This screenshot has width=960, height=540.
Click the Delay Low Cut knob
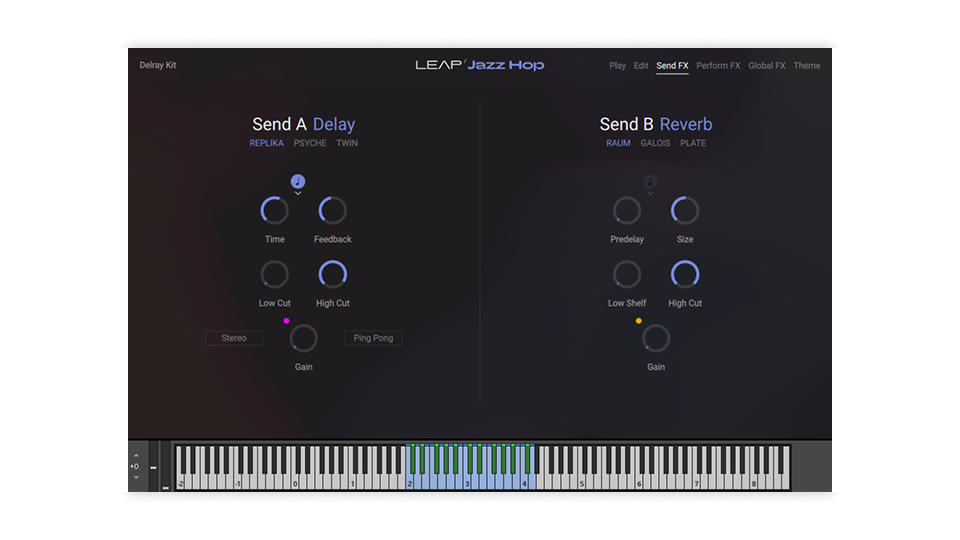tap(274, 274)
